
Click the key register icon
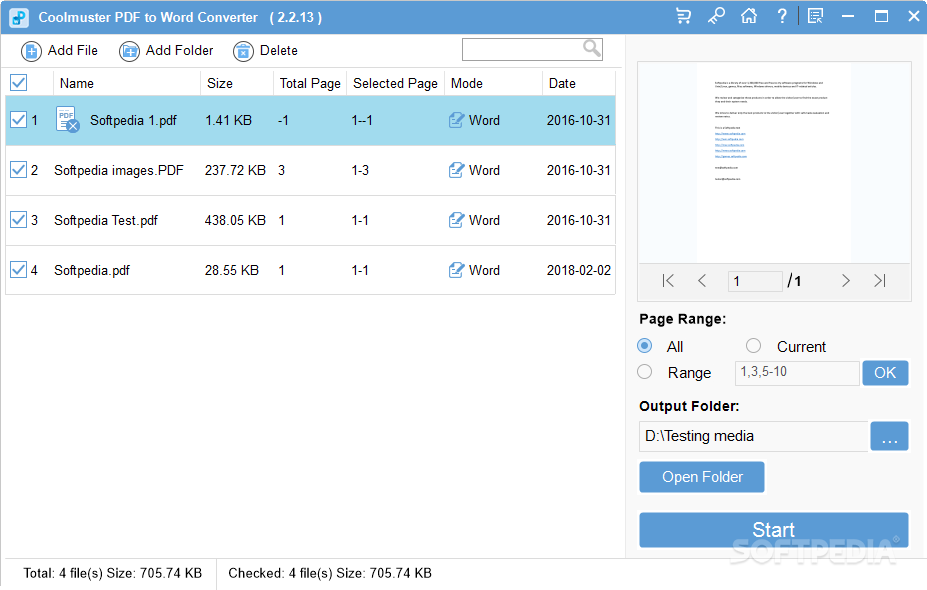pos(716,16)
